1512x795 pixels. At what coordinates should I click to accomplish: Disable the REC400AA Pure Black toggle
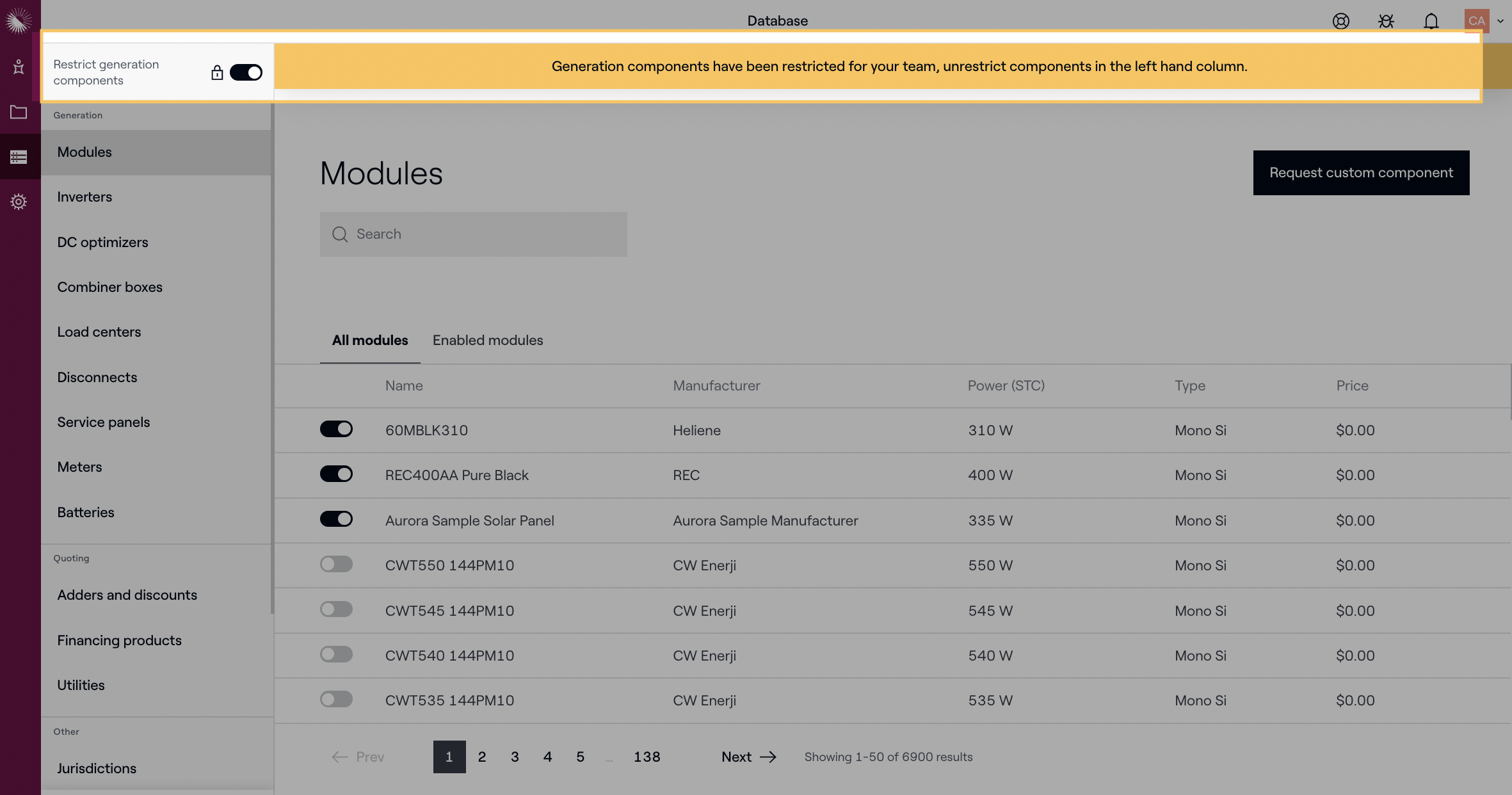click(336, 474)
